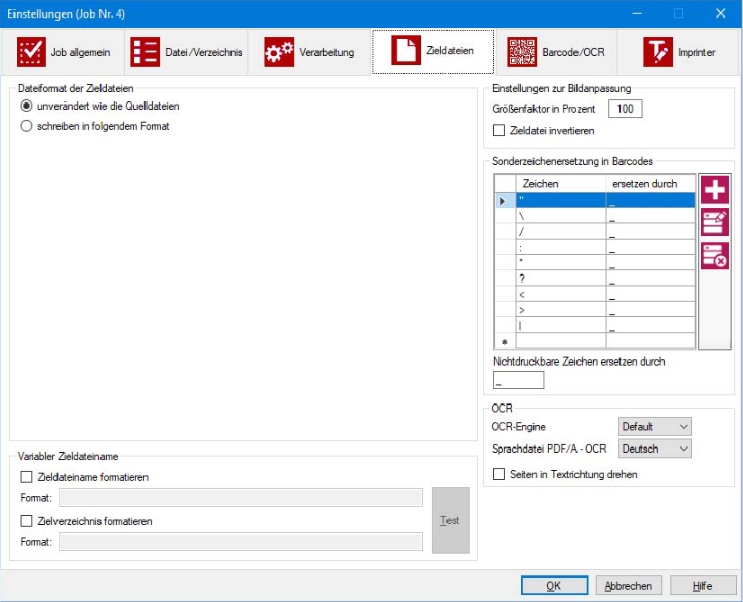This screenshot has width=743, height=602.
Task: Click the 'Zeichen' column header
Action: [561, 183]
